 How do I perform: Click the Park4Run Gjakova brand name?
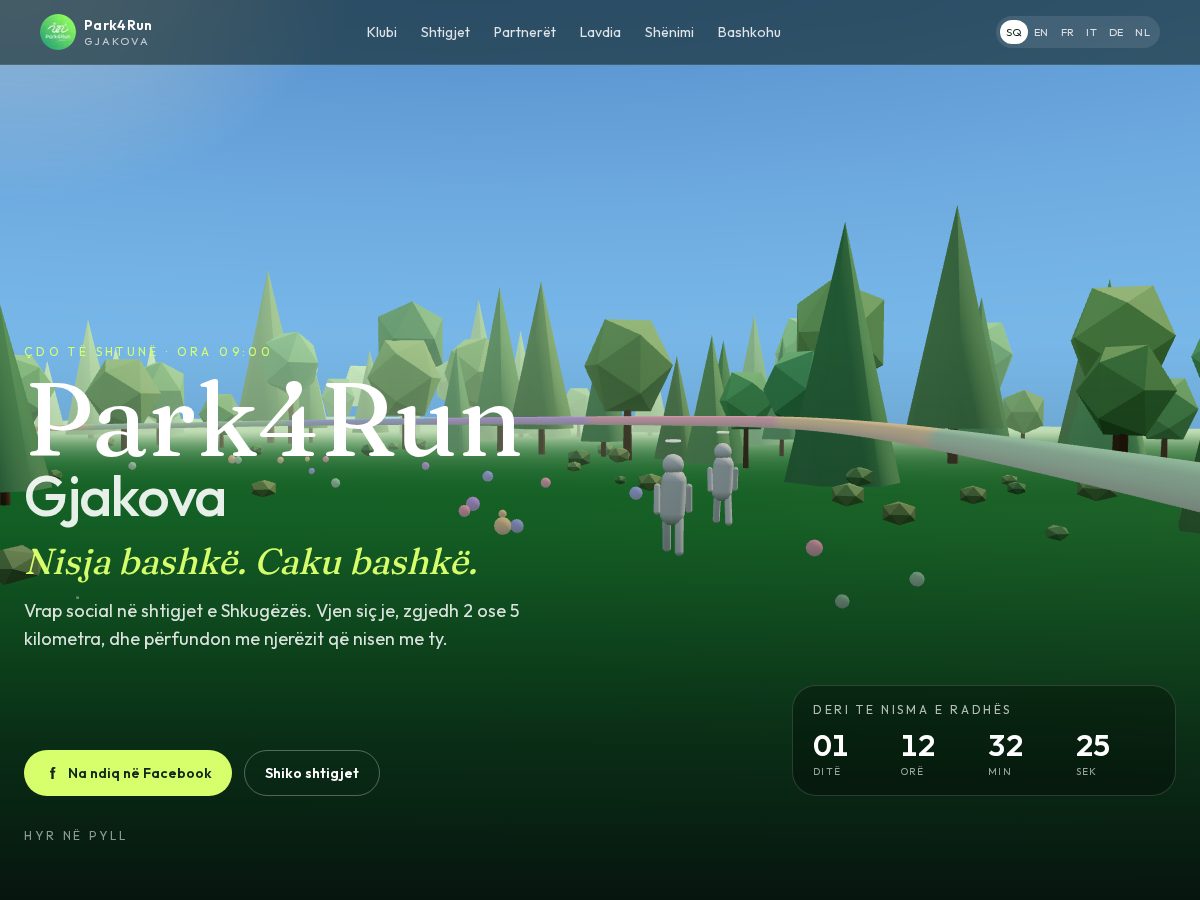point(118,32)
